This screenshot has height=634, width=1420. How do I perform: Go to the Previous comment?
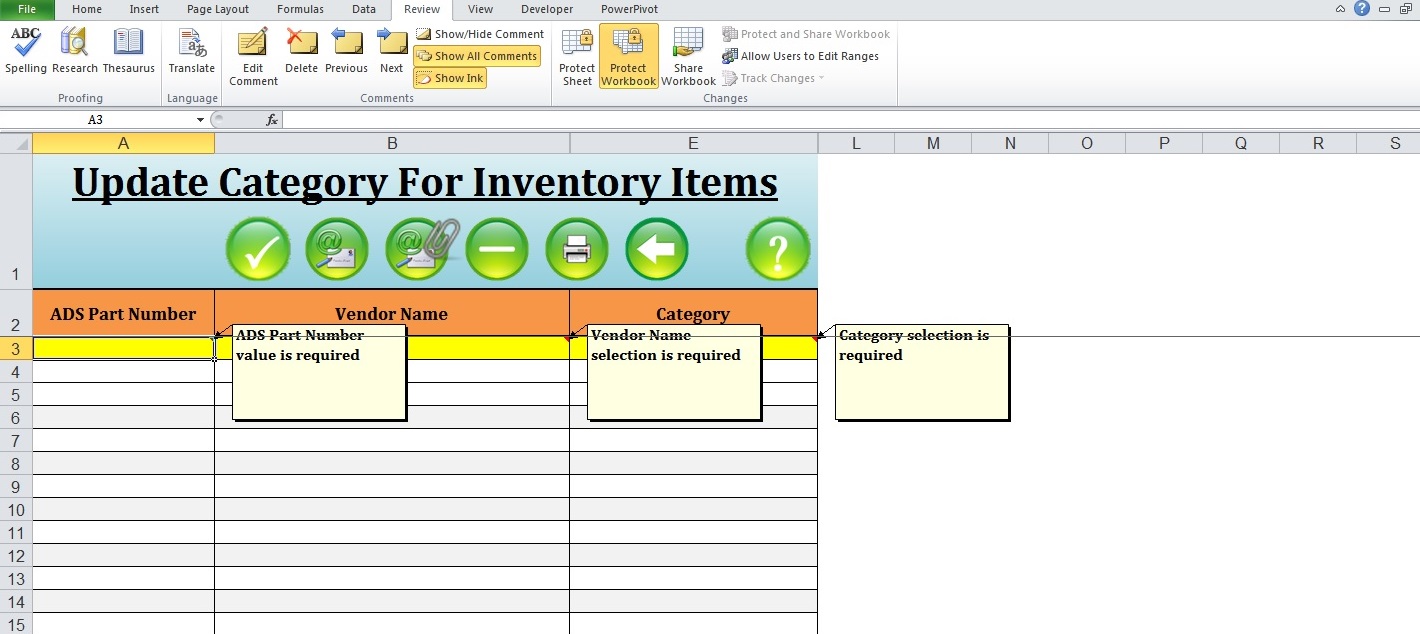pos(346,51)
